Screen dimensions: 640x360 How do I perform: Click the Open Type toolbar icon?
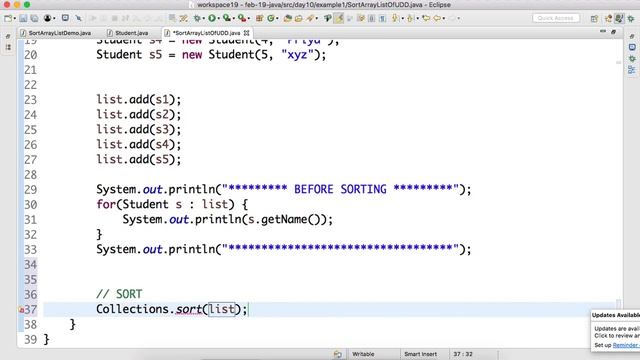pos(288,18)
